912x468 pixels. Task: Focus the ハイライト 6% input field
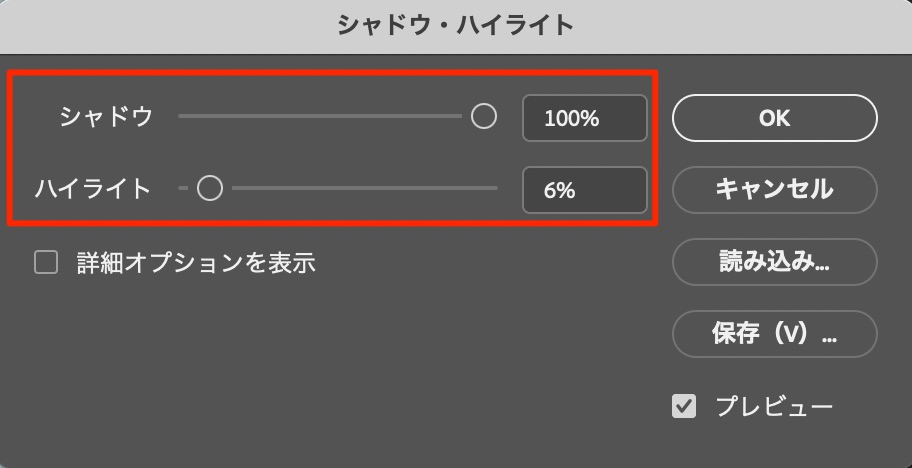[584, 190]
